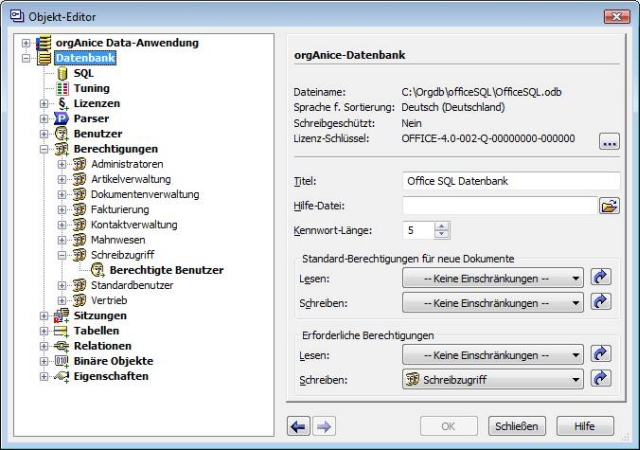Expand the Parser node

coord(44,119)
